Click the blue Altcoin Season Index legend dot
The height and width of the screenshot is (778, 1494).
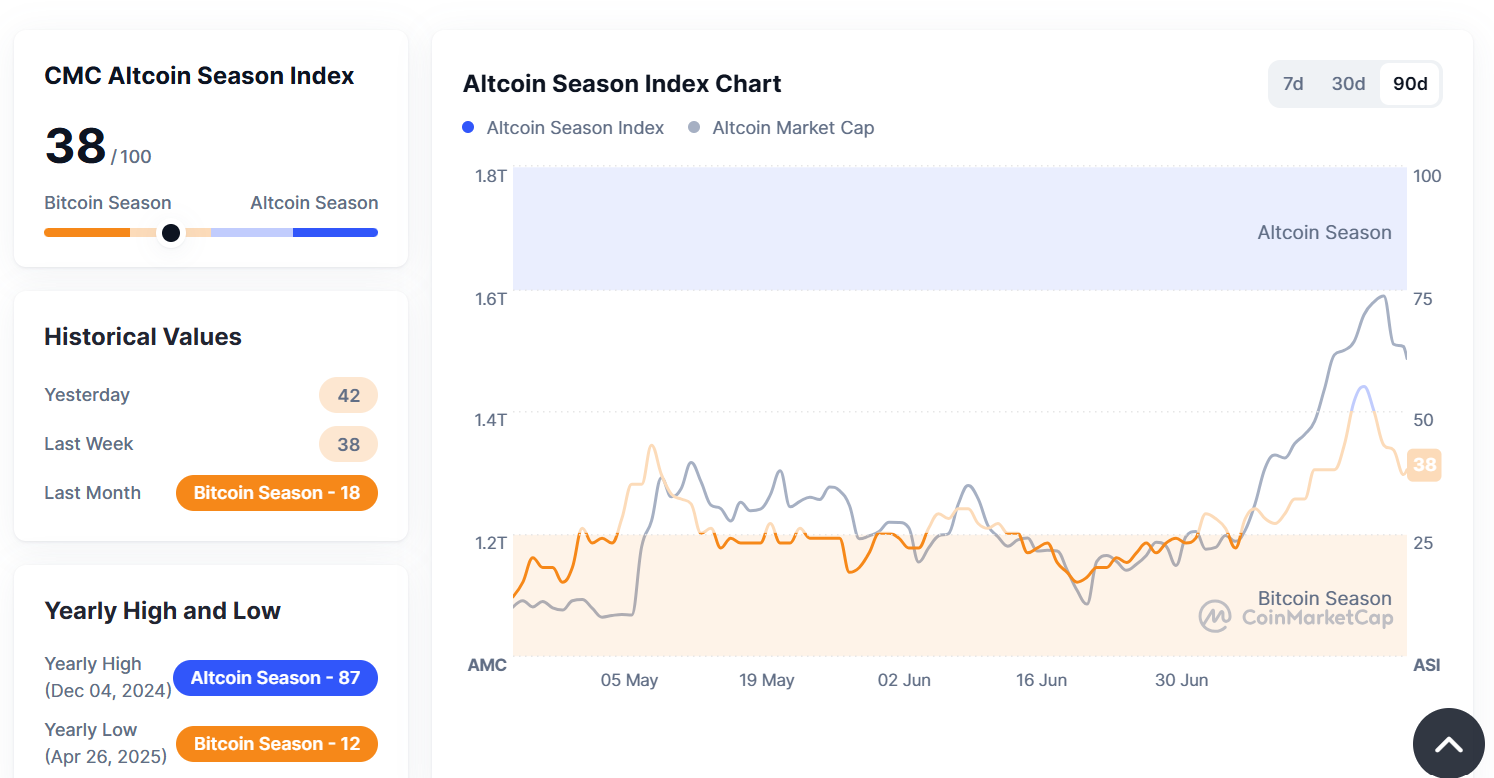point(468,128)
